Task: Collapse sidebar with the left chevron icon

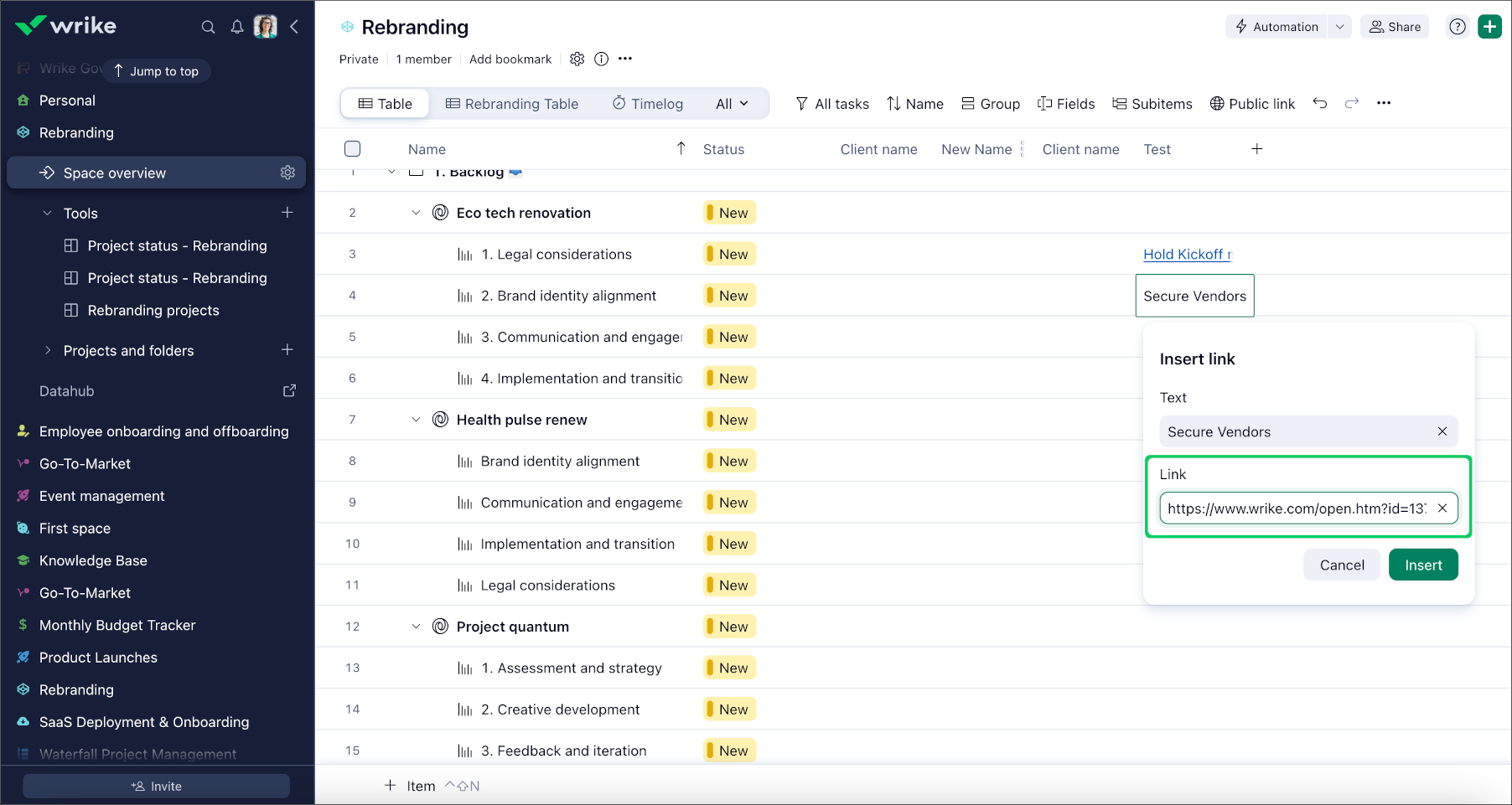Action: (x=294, y=27)
